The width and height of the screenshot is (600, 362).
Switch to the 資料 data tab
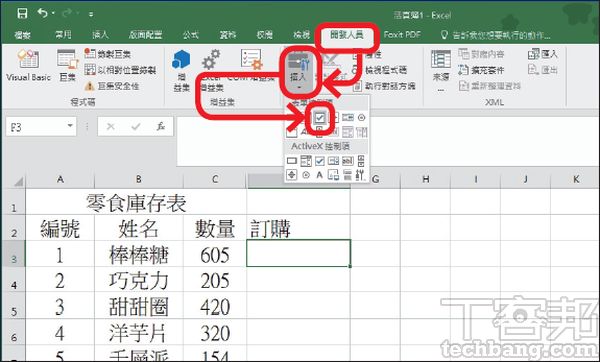[x=228, y=35]
